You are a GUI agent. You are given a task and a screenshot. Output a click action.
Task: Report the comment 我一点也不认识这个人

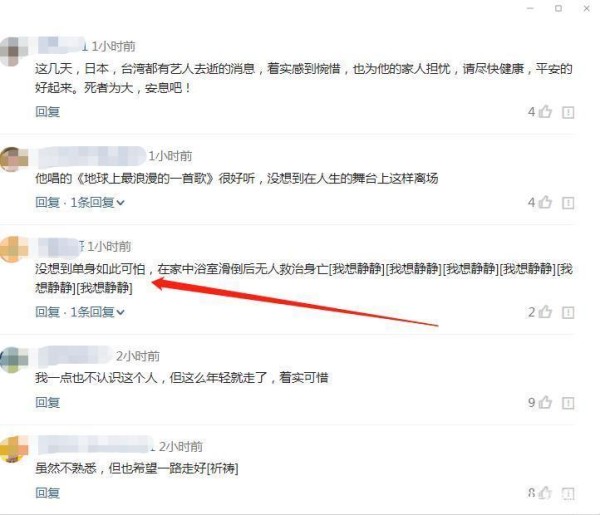point(568,403)
